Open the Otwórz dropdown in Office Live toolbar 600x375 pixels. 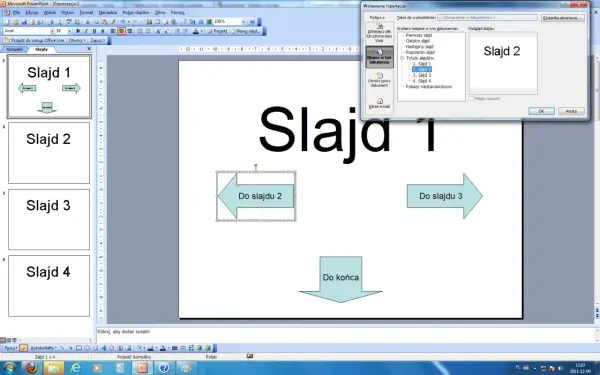pos(77,40)
